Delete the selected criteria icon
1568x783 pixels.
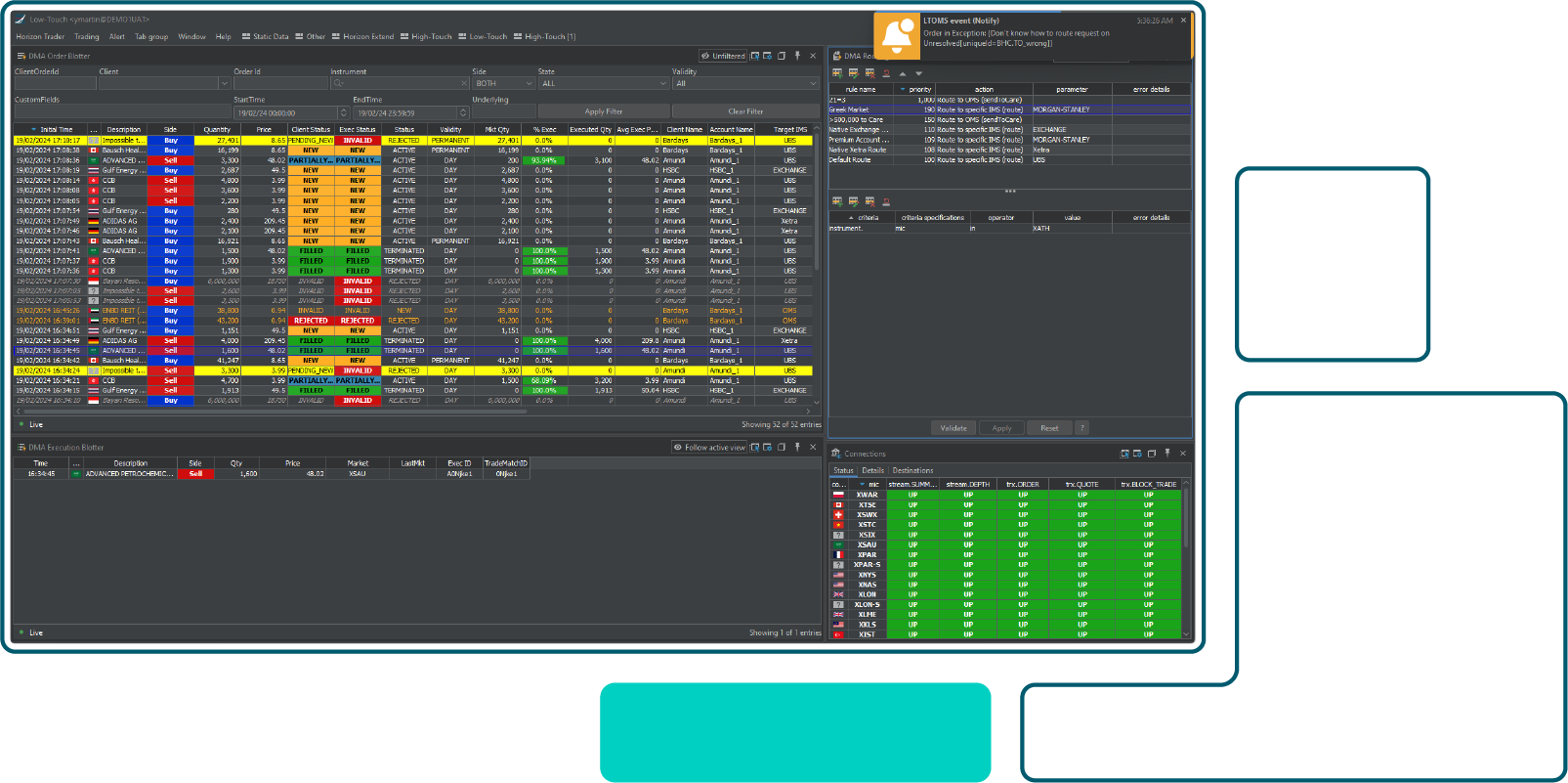(x=869, y=201)
